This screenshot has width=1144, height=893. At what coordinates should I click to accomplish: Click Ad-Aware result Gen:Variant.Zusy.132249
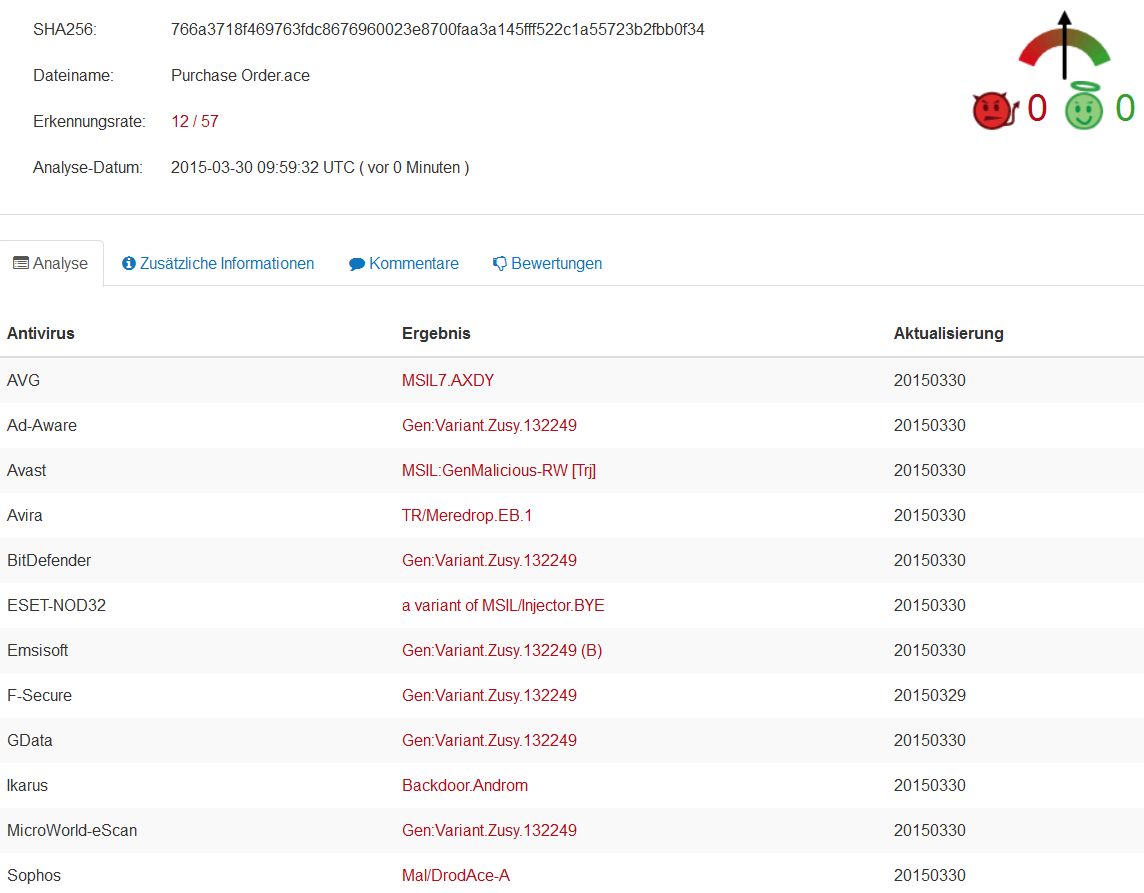490,425
